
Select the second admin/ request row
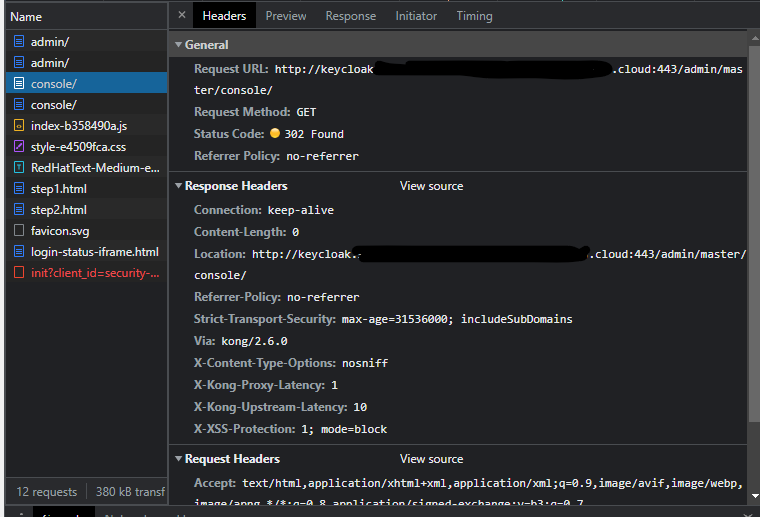pos(87,63)
